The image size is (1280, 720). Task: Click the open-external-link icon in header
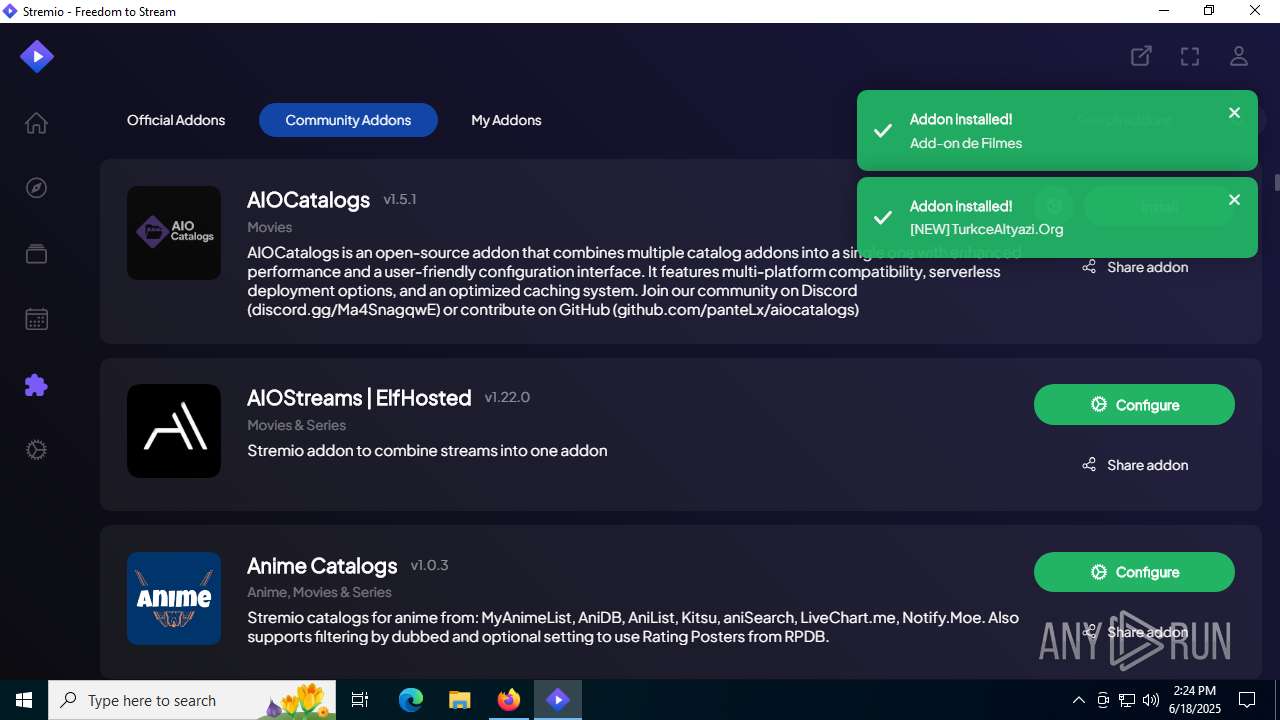click(x=1141, y=56)
